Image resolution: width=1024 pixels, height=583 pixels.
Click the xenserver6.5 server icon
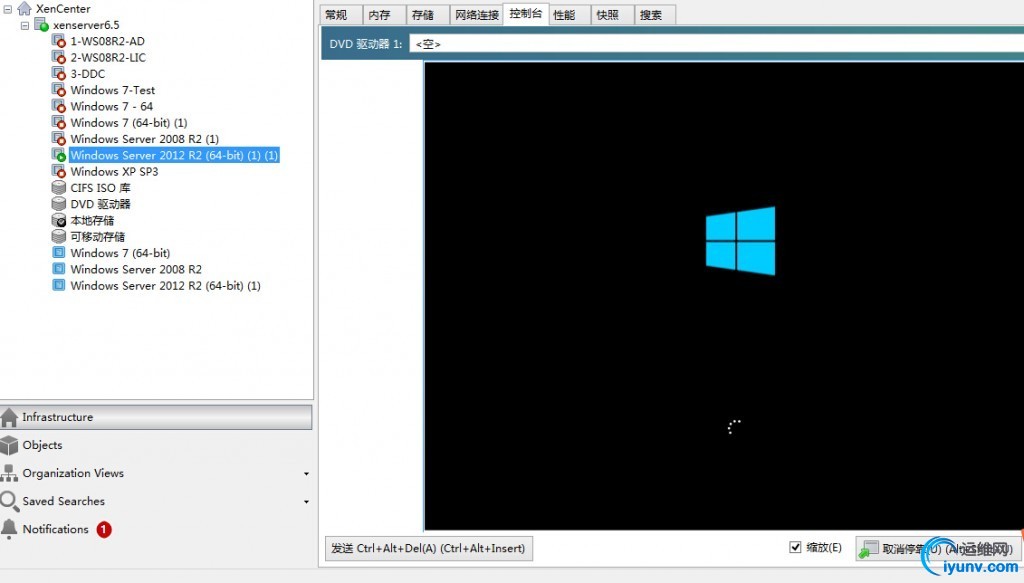coord(41,25)
